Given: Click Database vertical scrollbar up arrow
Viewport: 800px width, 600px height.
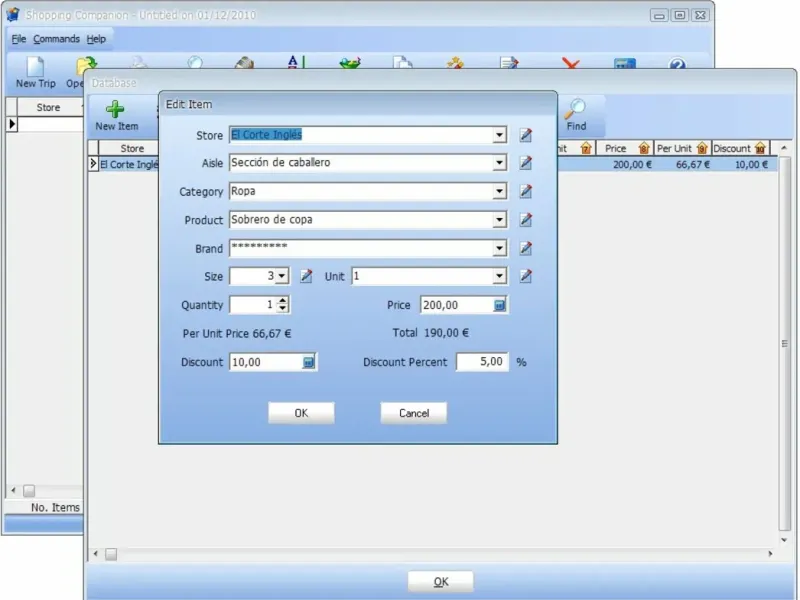Looking at the screenshot, I should 784,148.
